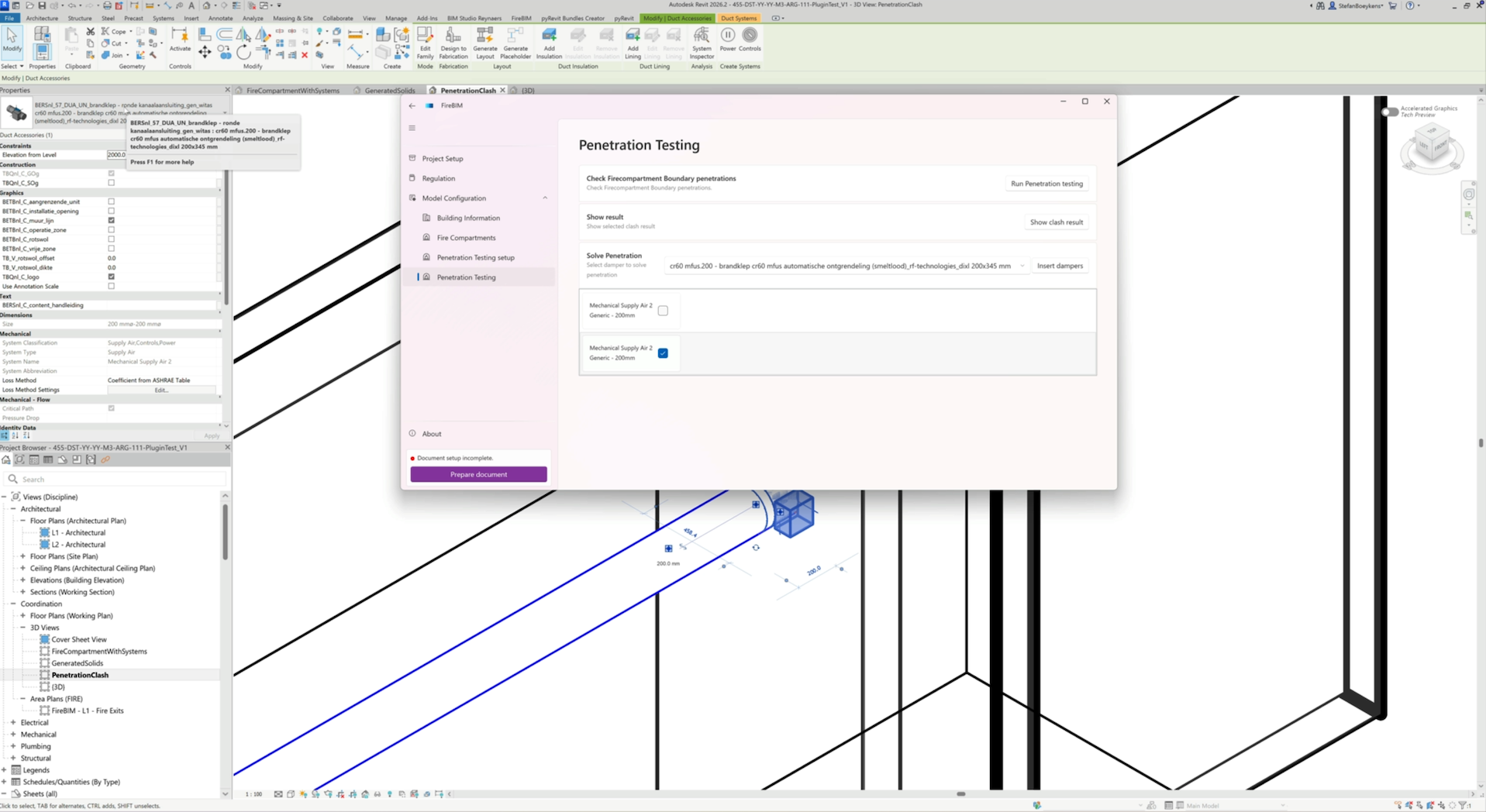Check the first Mechanical Supply Air 2 checkbox
Screen dimensions: 1486x812
[663, 311]
